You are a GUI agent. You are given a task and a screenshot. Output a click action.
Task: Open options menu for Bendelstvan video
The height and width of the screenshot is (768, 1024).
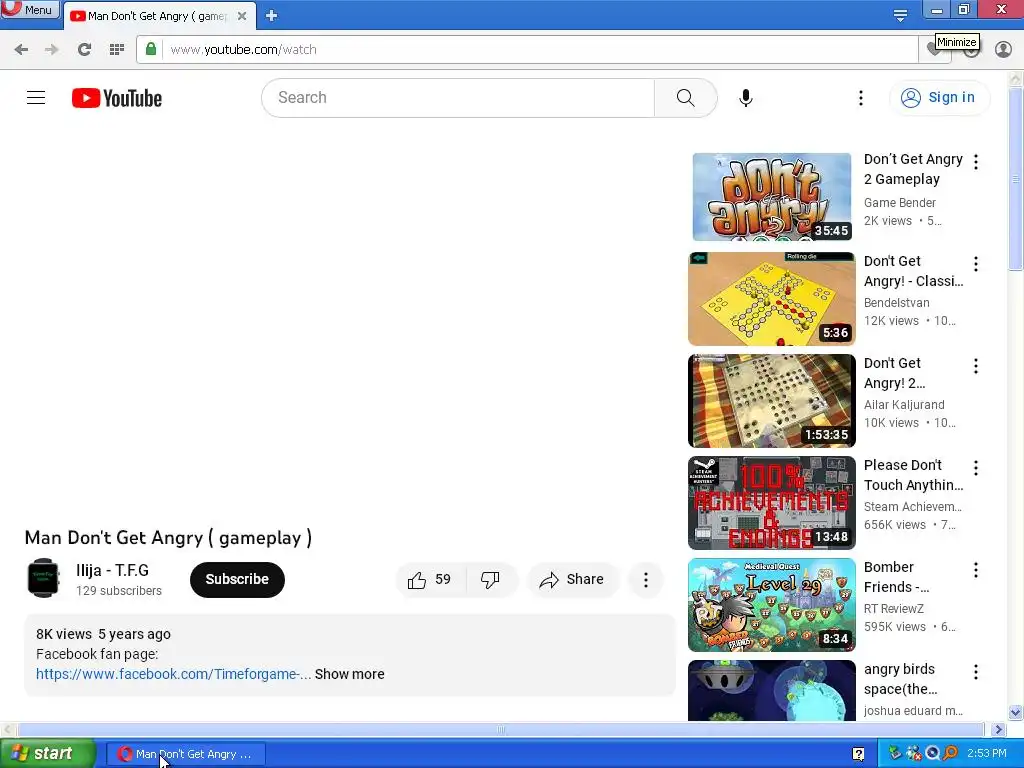click(976, 264)
